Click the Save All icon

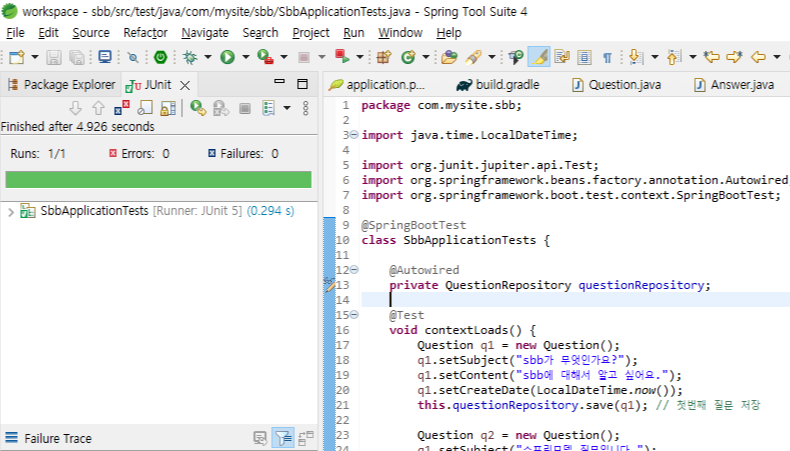pos(77,57)
